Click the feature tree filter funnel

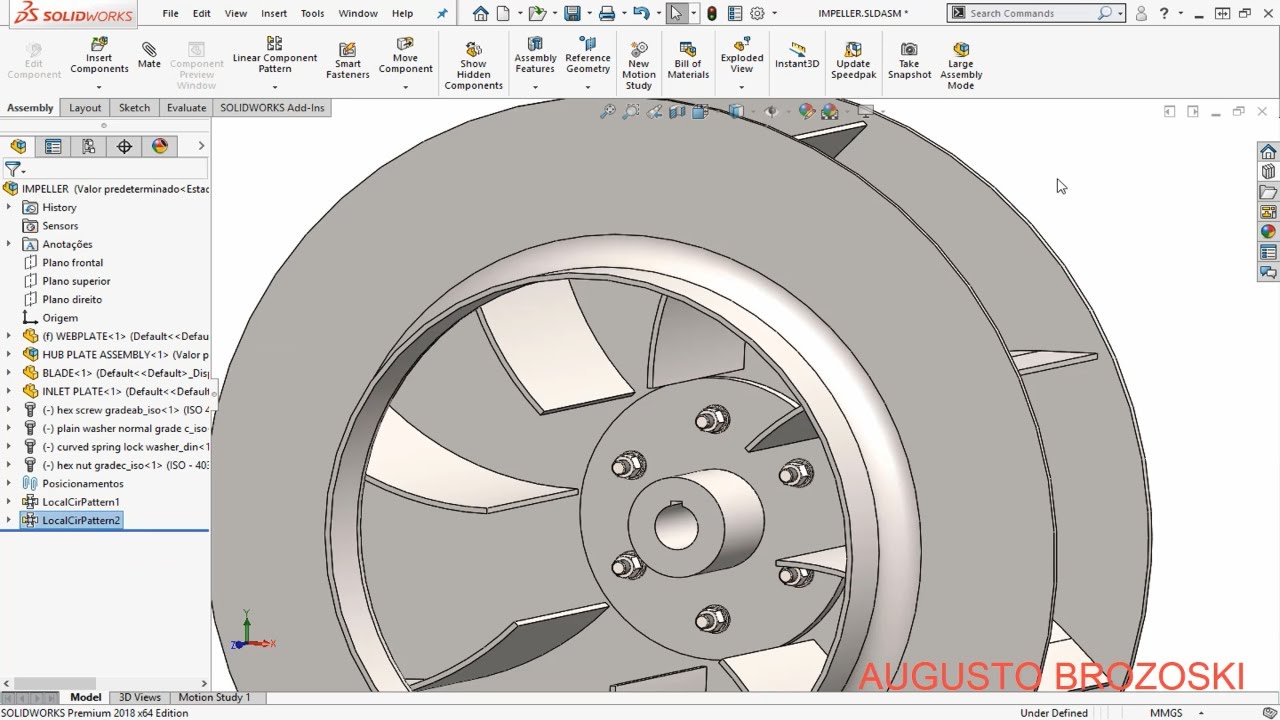(12, 169)
